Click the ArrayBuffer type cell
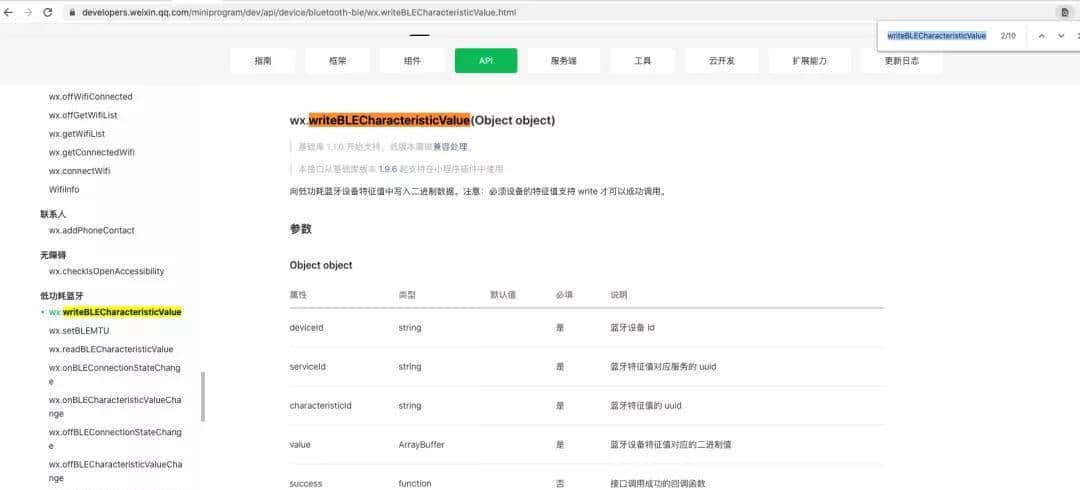Image resolution: width=1080 pixels, height=490 pixels. 422,445
